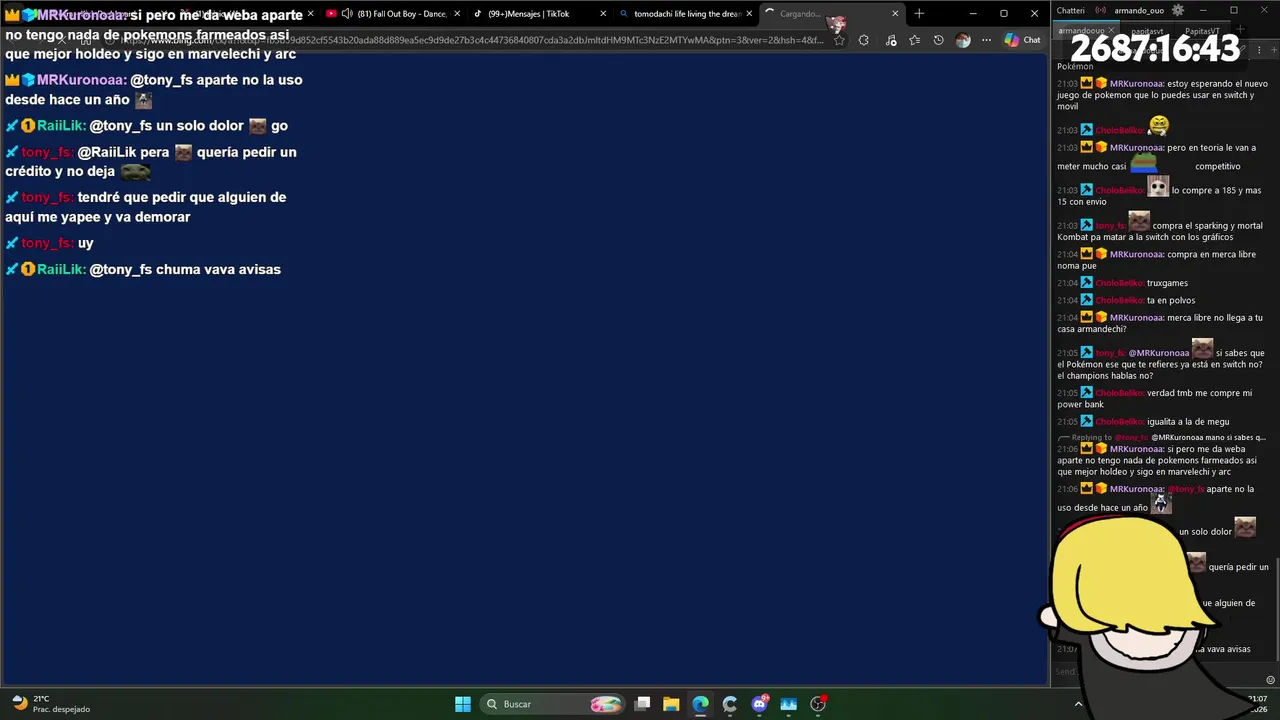Add a new Chatterino tab
This screenshot has width=1280, height=720.
coord(1242,31)
